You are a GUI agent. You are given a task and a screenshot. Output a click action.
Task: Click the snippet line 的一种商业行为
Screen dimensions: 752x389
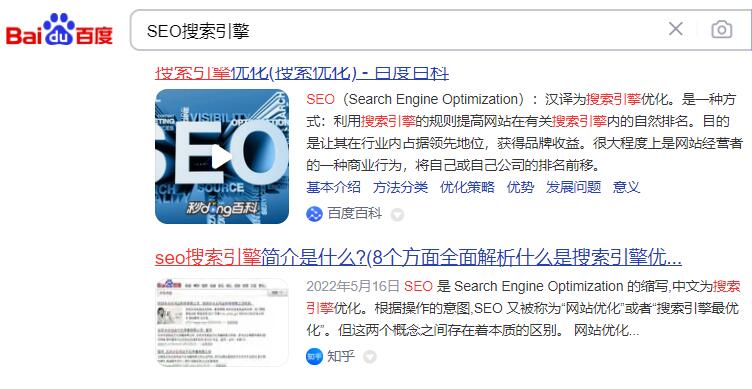click(x=454, y=165)
